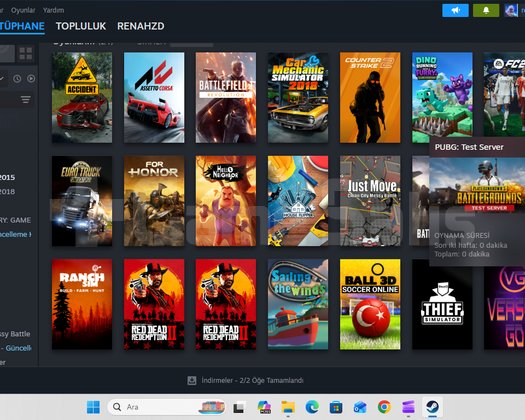
Task: Open the Counter-Strike 2 cover
Action: [x=370, y=97]
